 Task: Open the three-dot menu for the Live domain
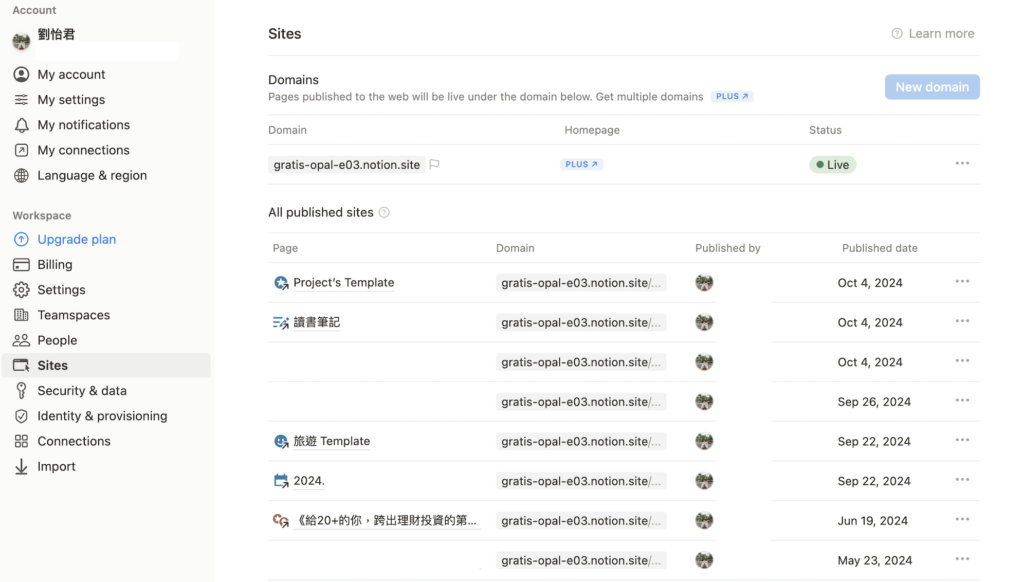pyautogui.click(x=962, y=164)
